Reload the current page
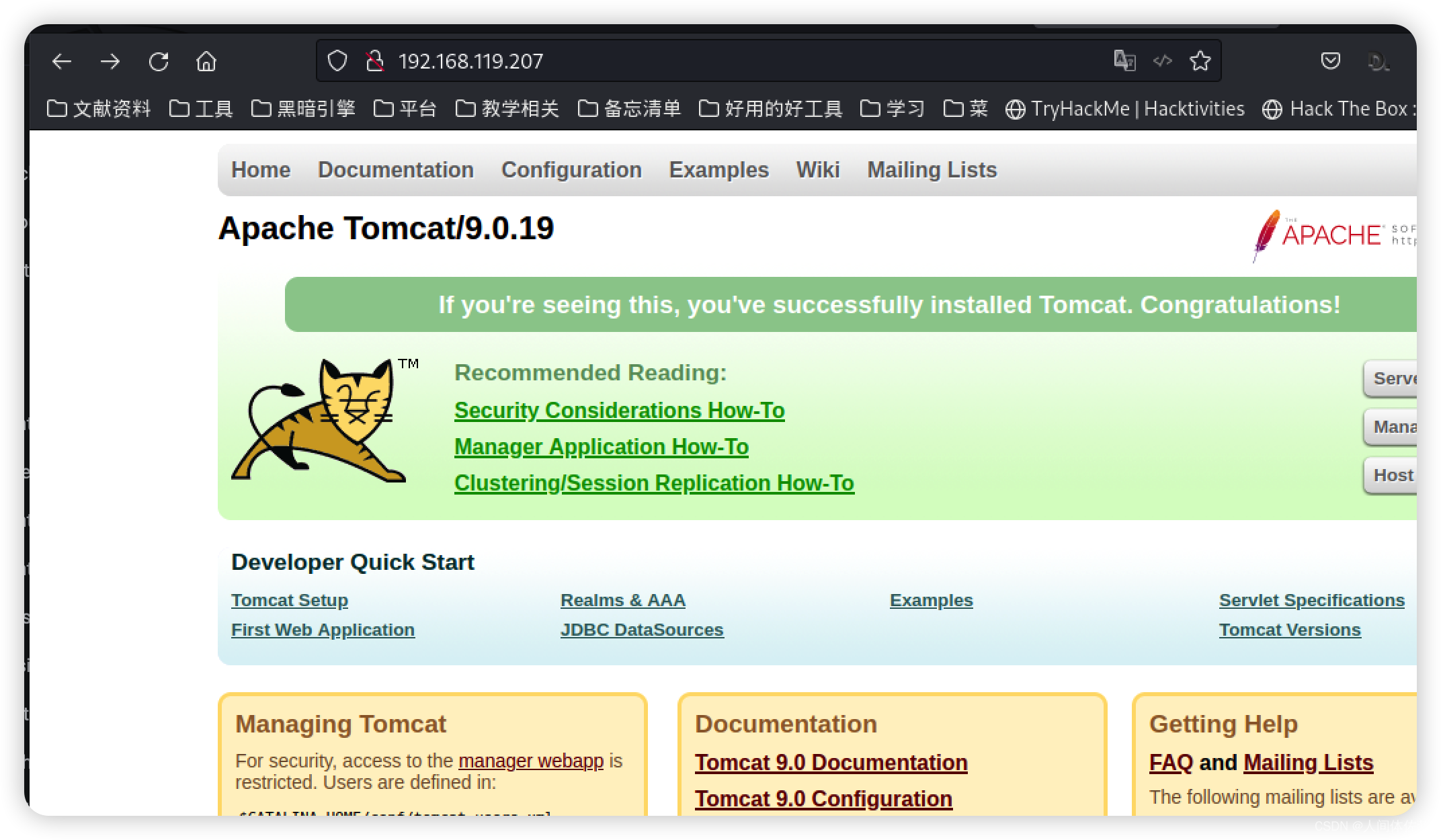The image size is (1441, 840). [159, 61]
